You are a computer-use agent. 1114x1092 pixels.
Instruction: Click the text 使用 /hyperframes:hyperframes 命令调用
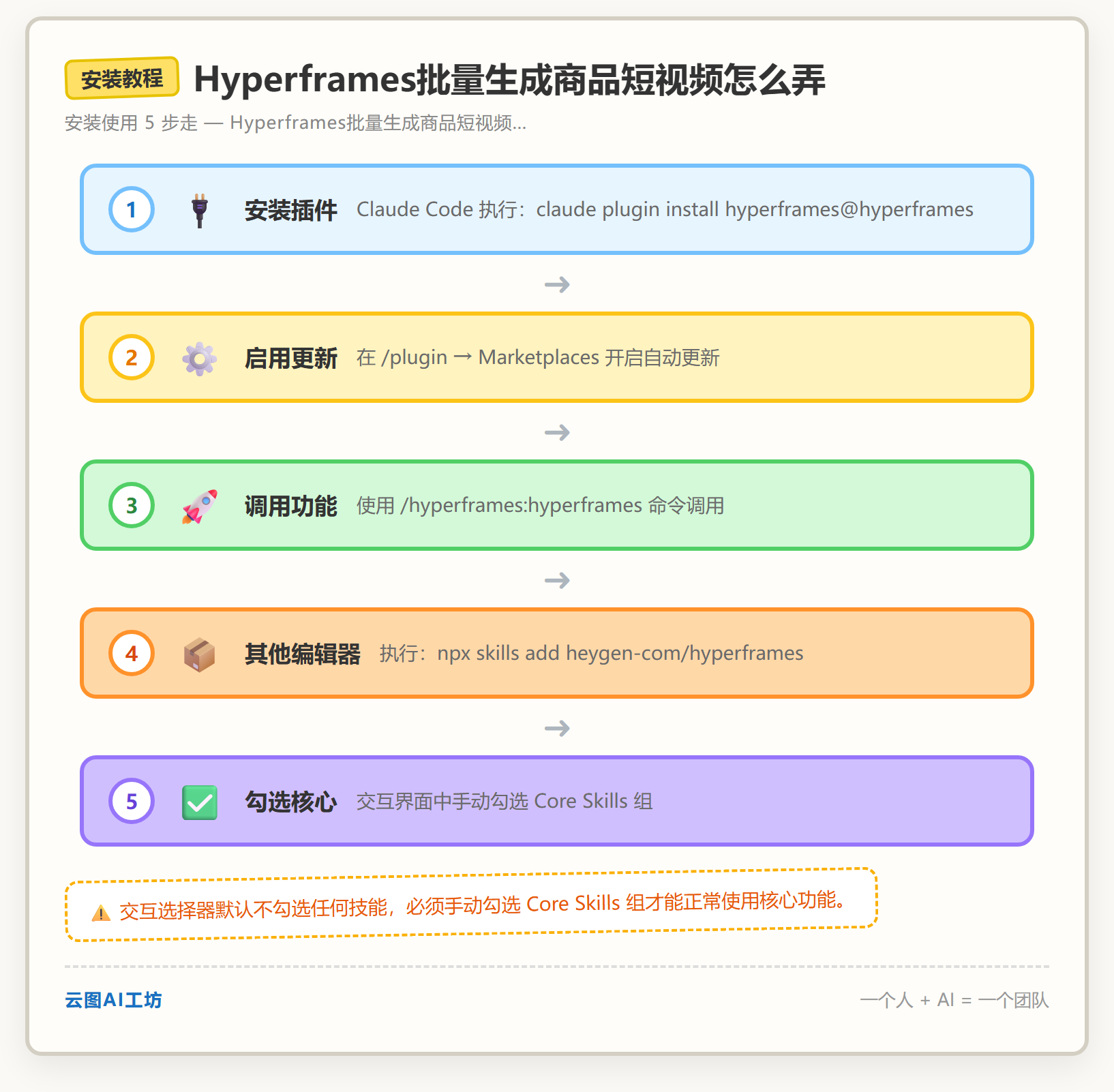[x=540, y=505]
